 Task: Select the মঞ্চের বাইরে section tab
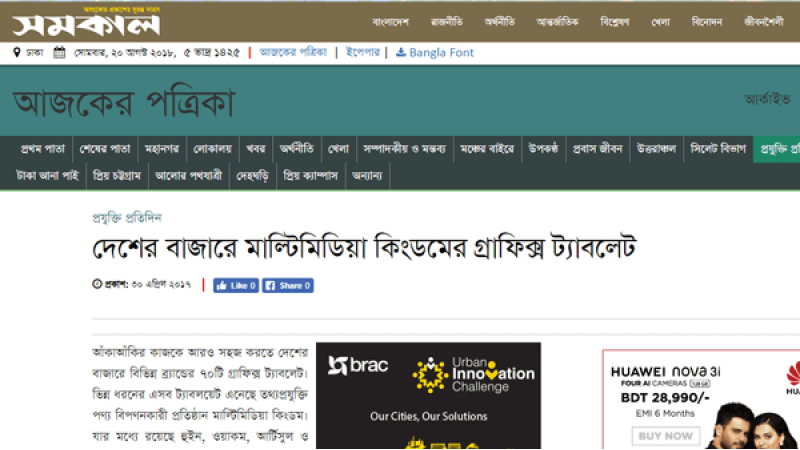[x=487, y=149]
